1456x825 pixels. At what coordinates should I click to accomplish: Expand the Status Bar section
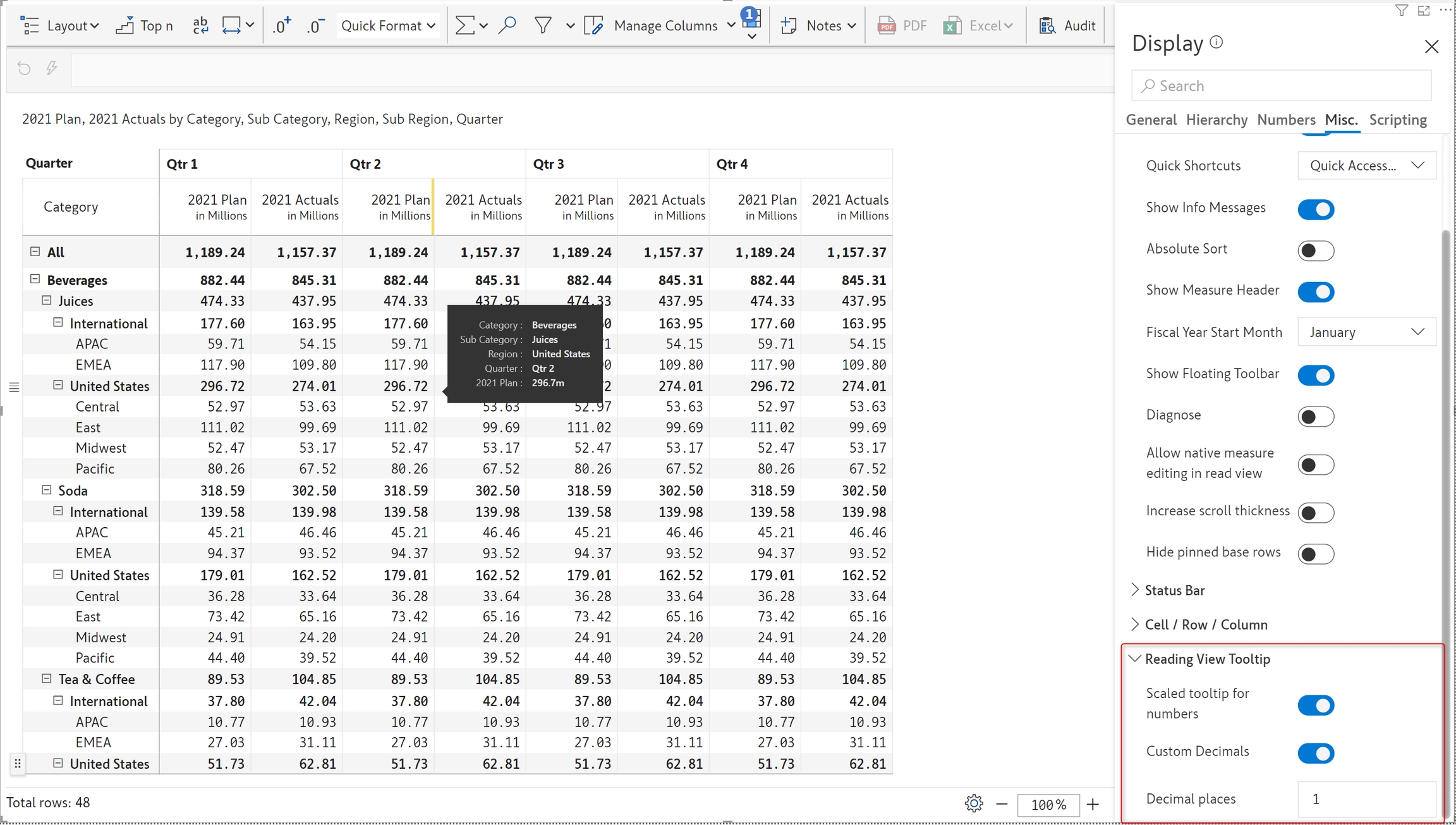pyautogui.click(x=1174, y=590)
